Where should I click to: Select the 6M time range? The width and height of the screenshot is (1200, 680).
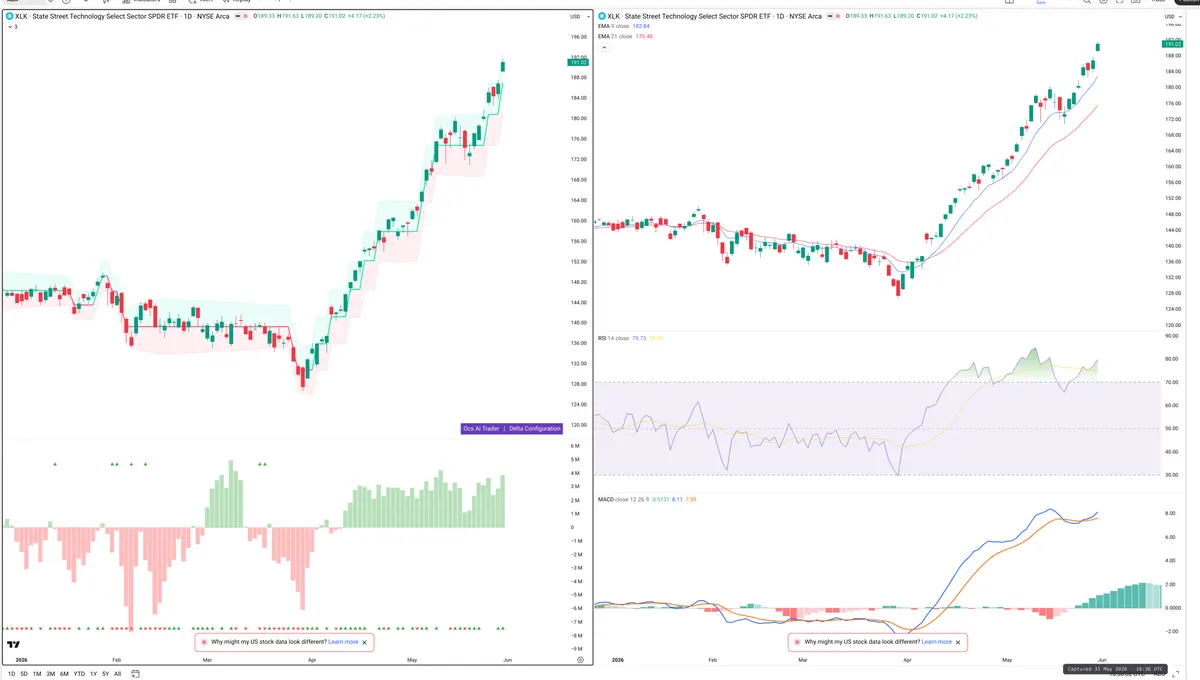pos(64,674)
